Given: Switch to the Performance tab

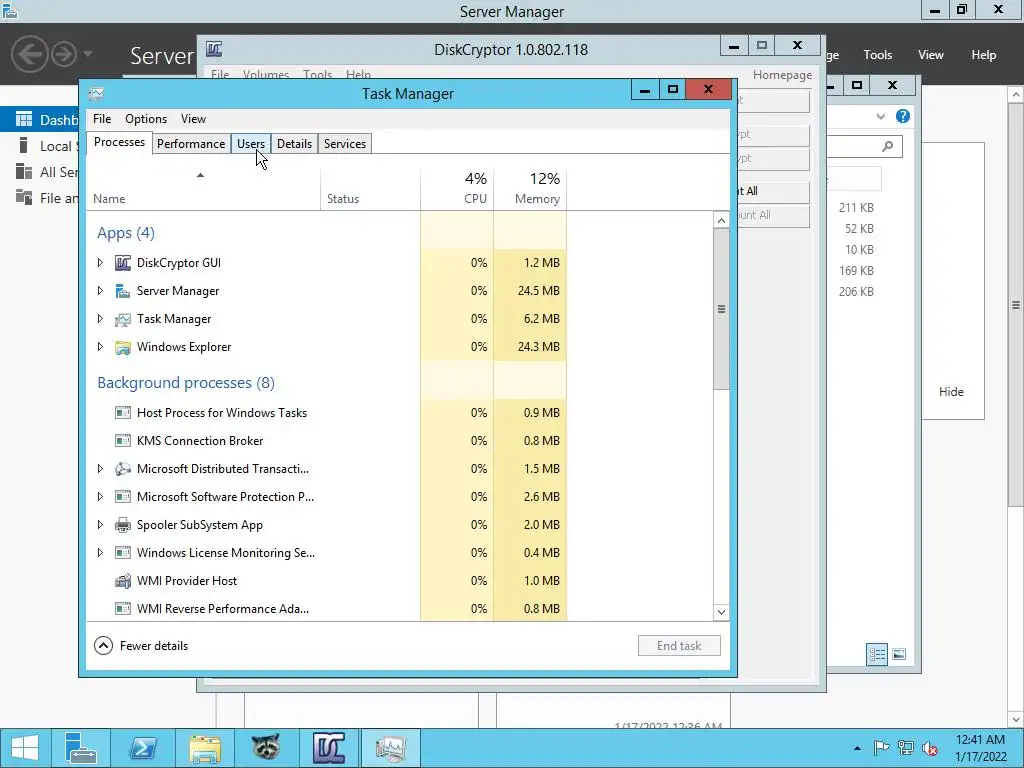Looking at the screenshot, I should coord(191,144).
